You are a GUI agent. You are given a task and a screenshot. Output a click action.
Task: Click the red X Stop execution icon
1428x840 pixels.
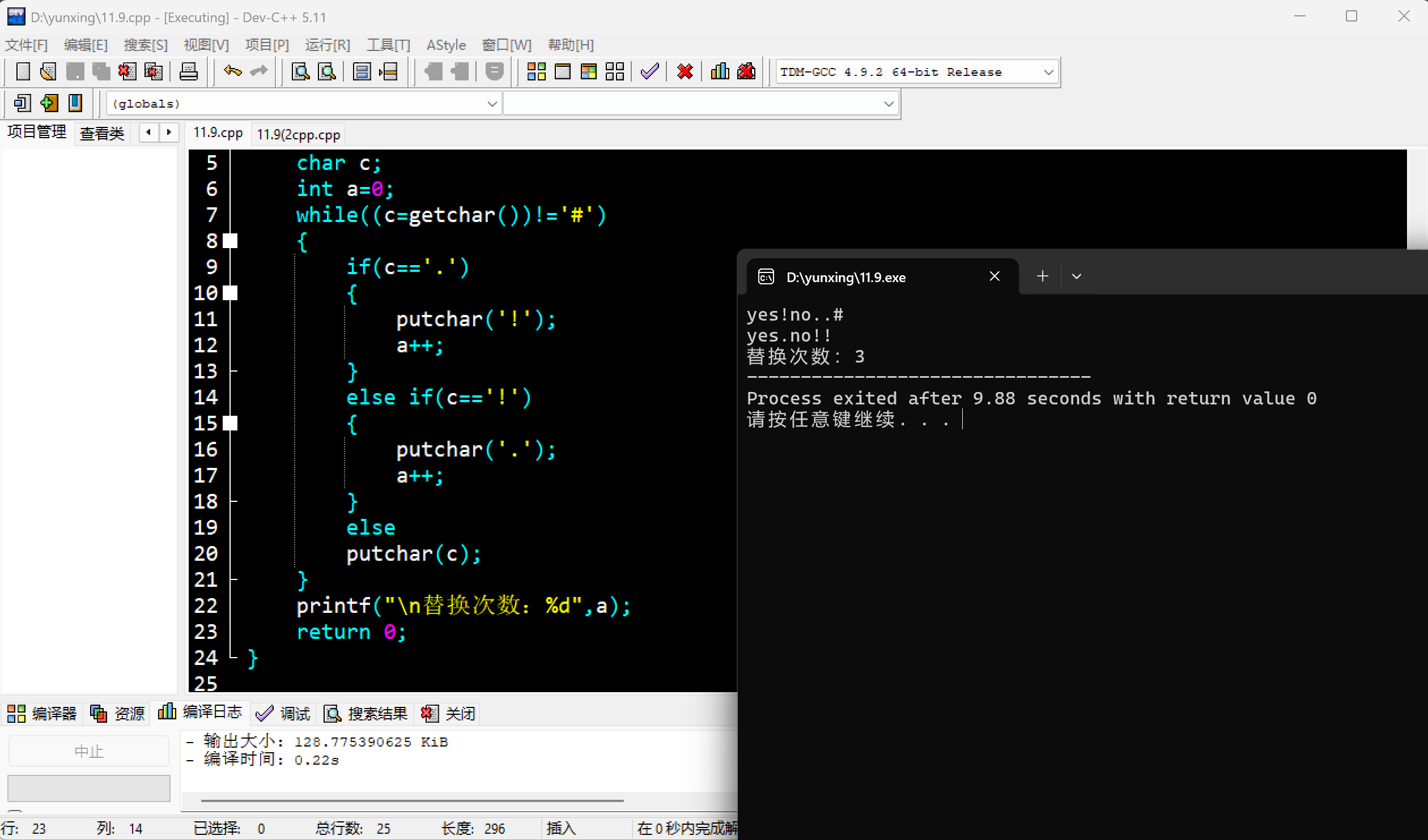click(x=685, y=72)
